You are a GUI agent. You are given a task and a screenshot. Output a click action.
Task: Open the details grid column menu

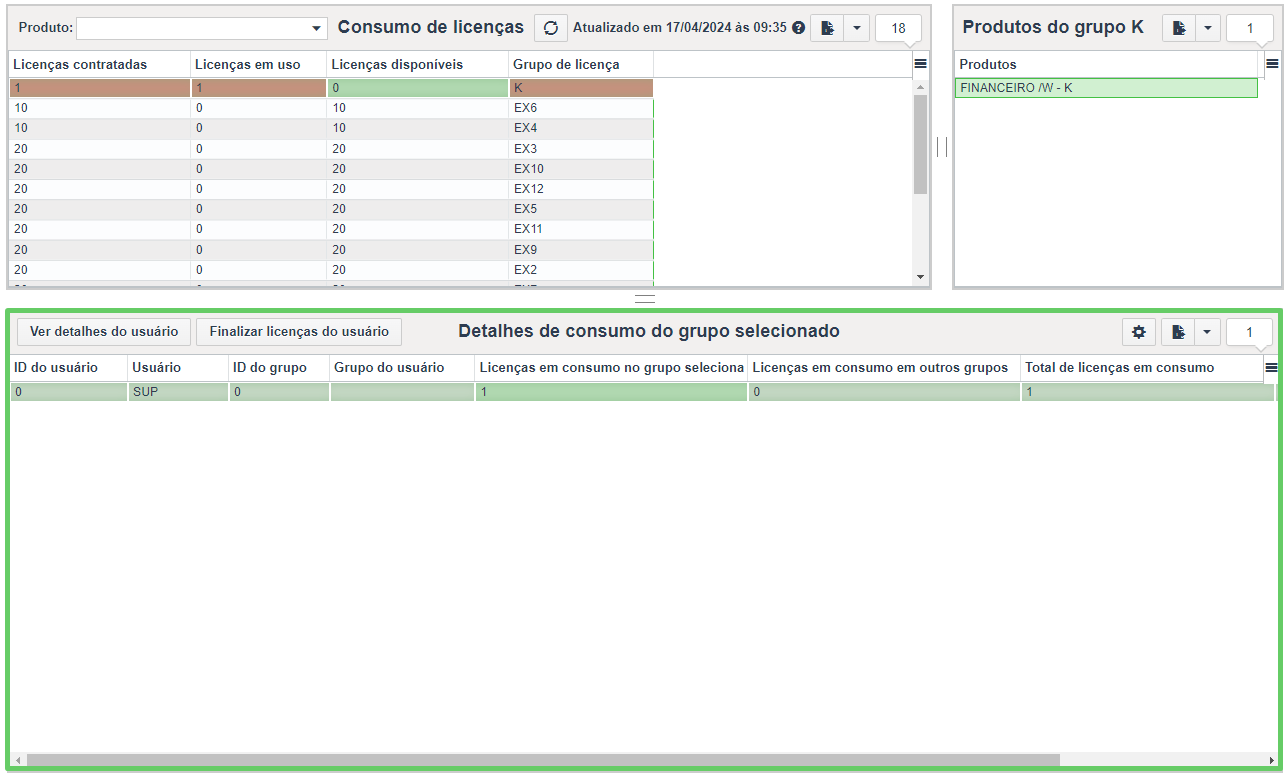point(1272,368)
